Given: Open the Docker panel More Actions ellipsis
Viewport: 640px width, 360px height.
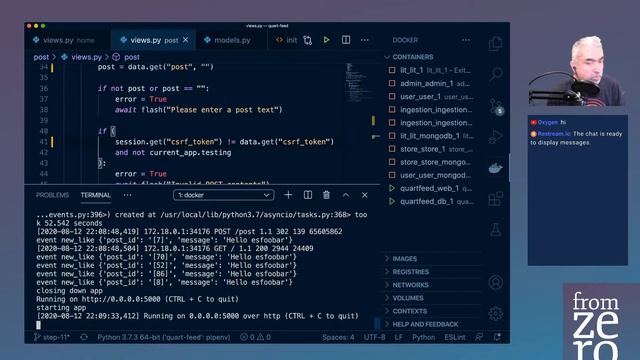Looking at the screenshot, I should coord(466,40).
